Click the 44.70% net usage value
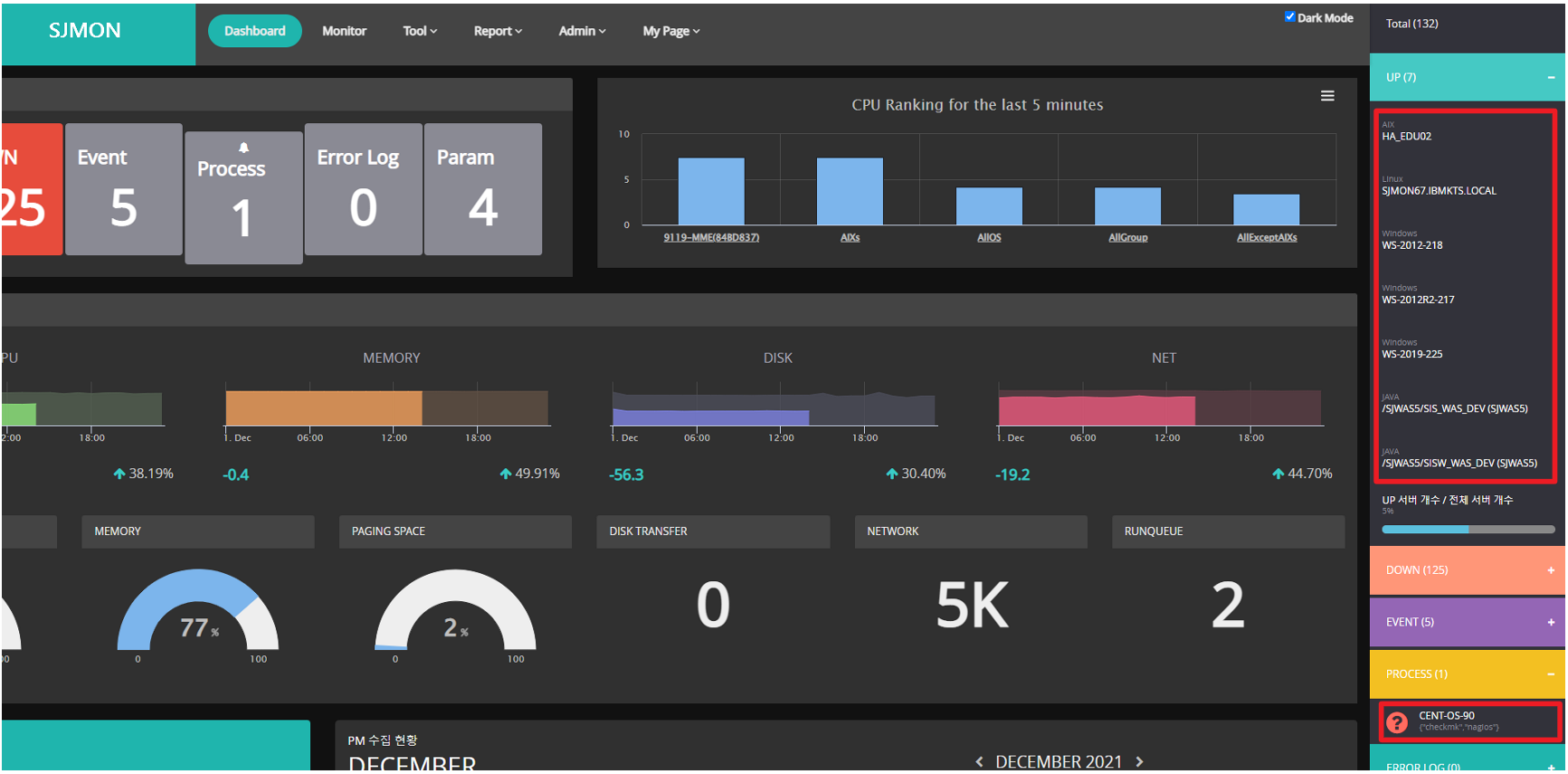The image size is (1568, 774). tap(1309, 473)
